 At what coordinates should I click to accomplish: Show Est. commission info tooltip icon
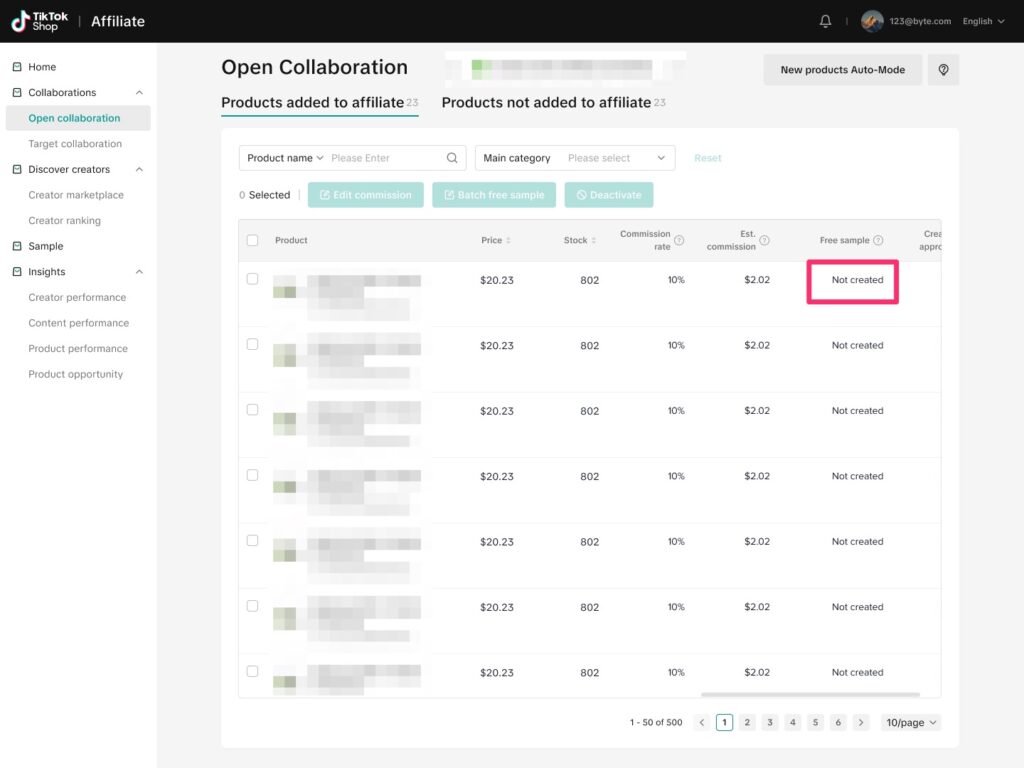pos(764,240)
